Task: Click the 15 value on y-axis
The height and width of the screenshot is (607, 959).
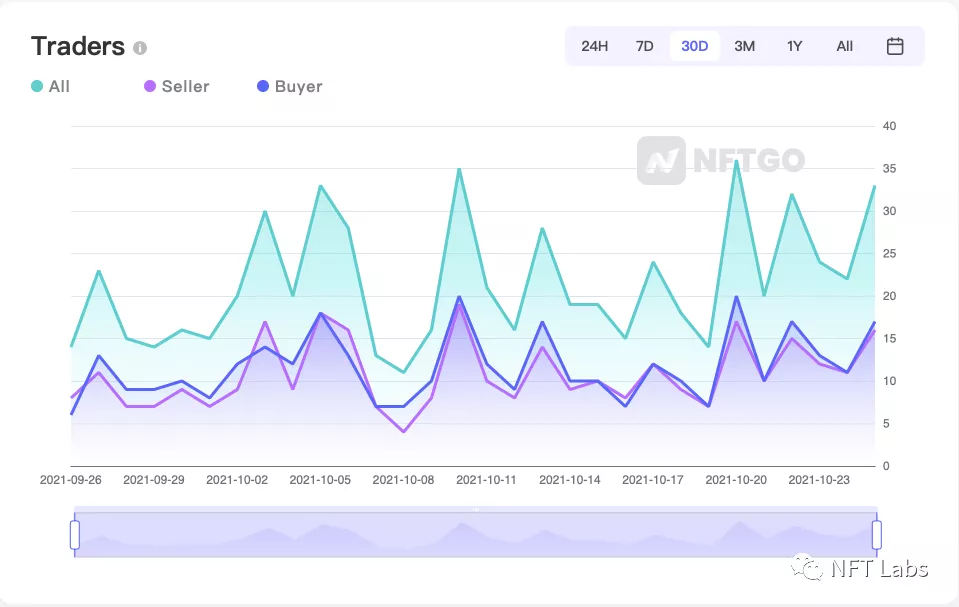Action: pos(889,338)
